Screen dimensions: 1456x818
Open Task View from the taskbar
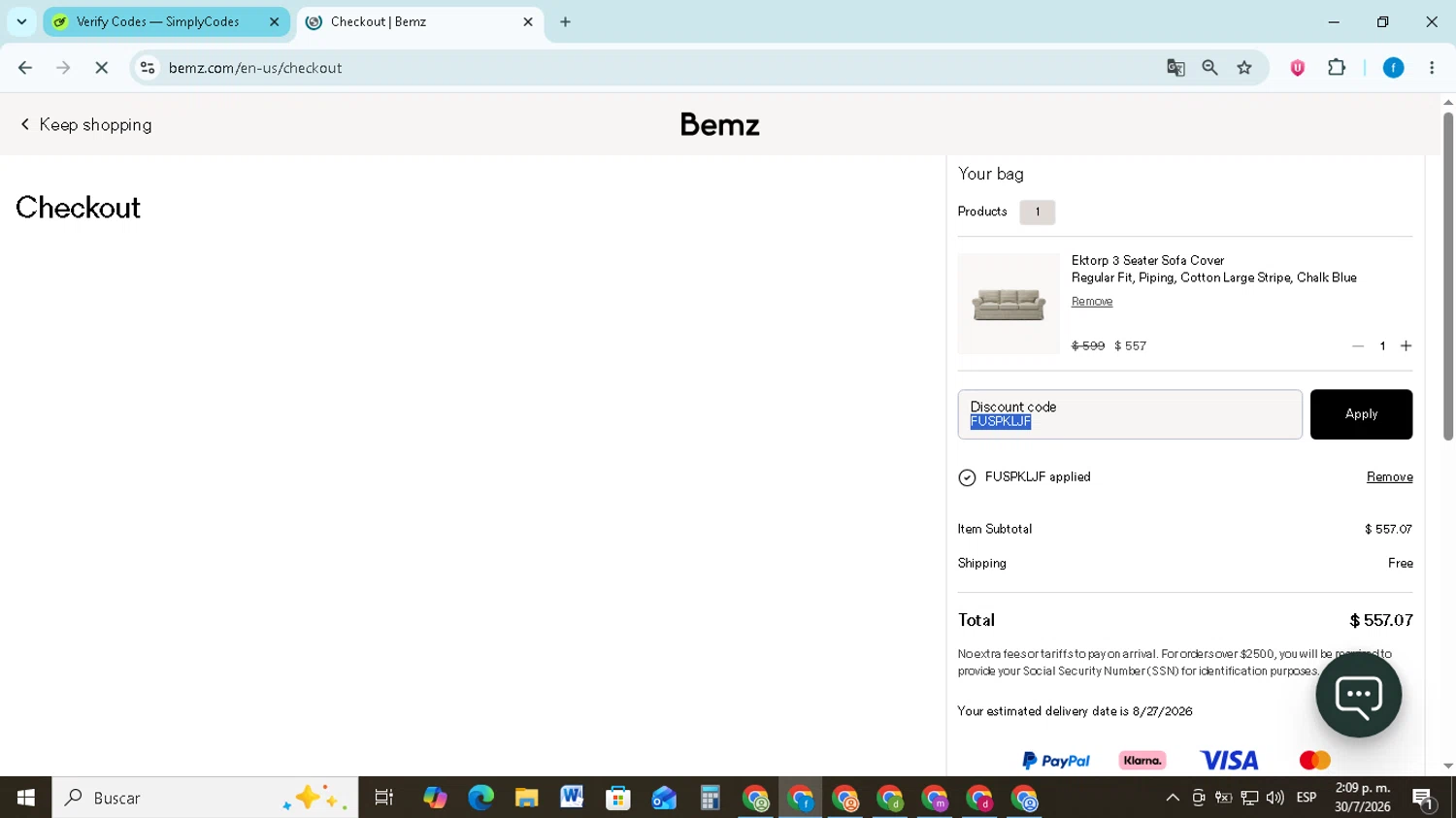point(384,798)
